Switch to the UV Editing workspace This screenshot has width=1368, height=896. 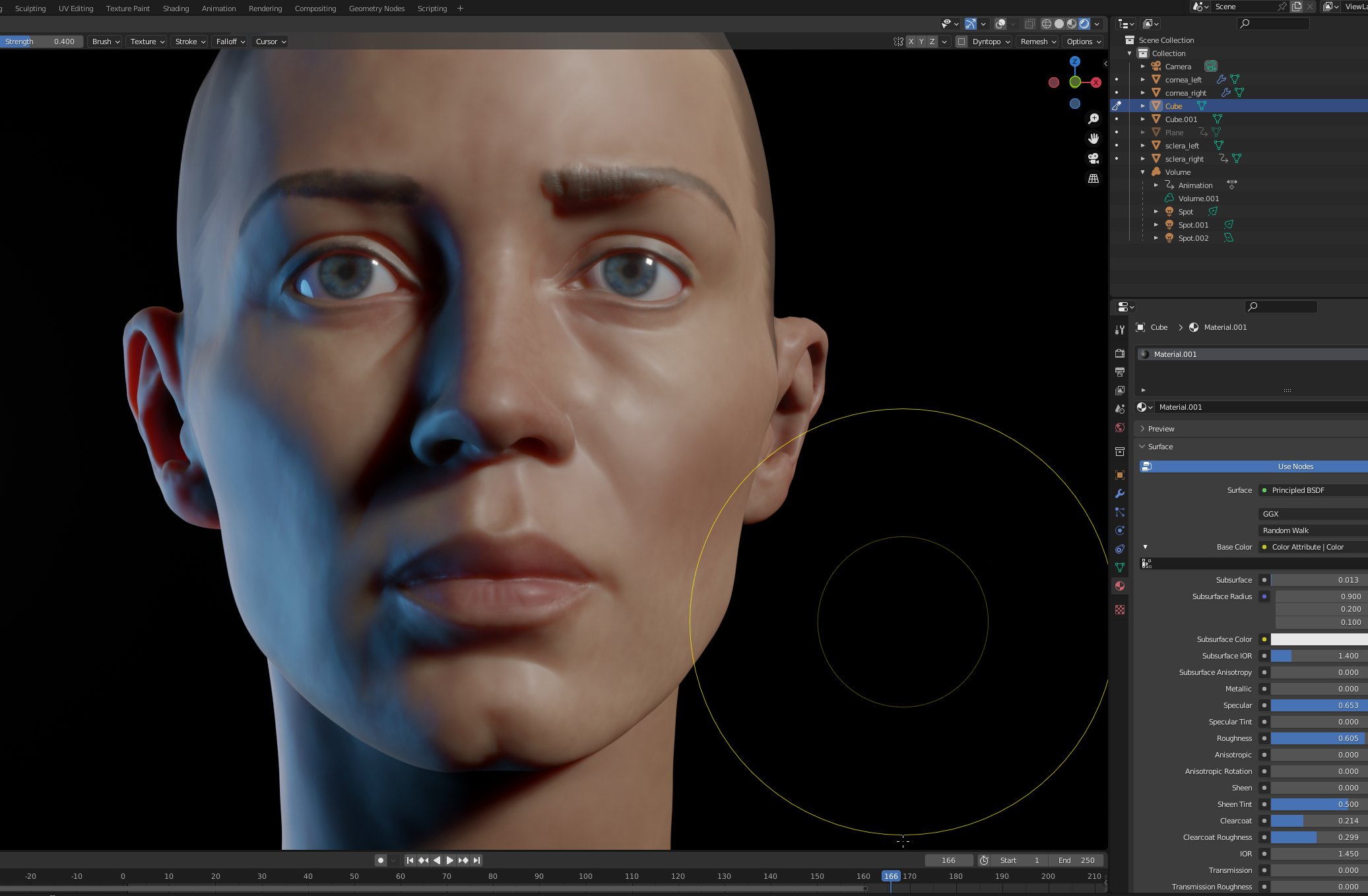tap(76, 9)
